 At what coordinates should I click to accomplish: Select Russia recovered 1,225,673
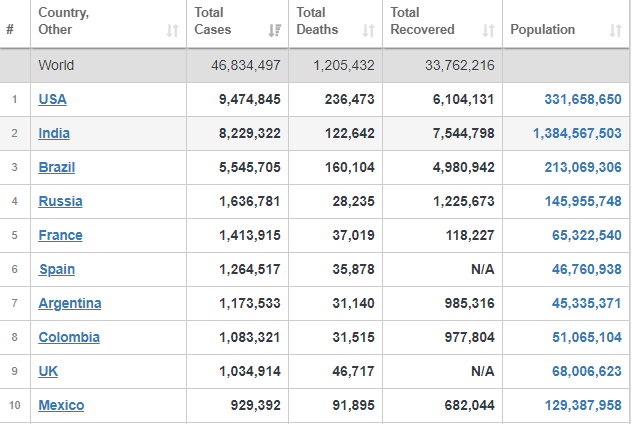[463, 201]
